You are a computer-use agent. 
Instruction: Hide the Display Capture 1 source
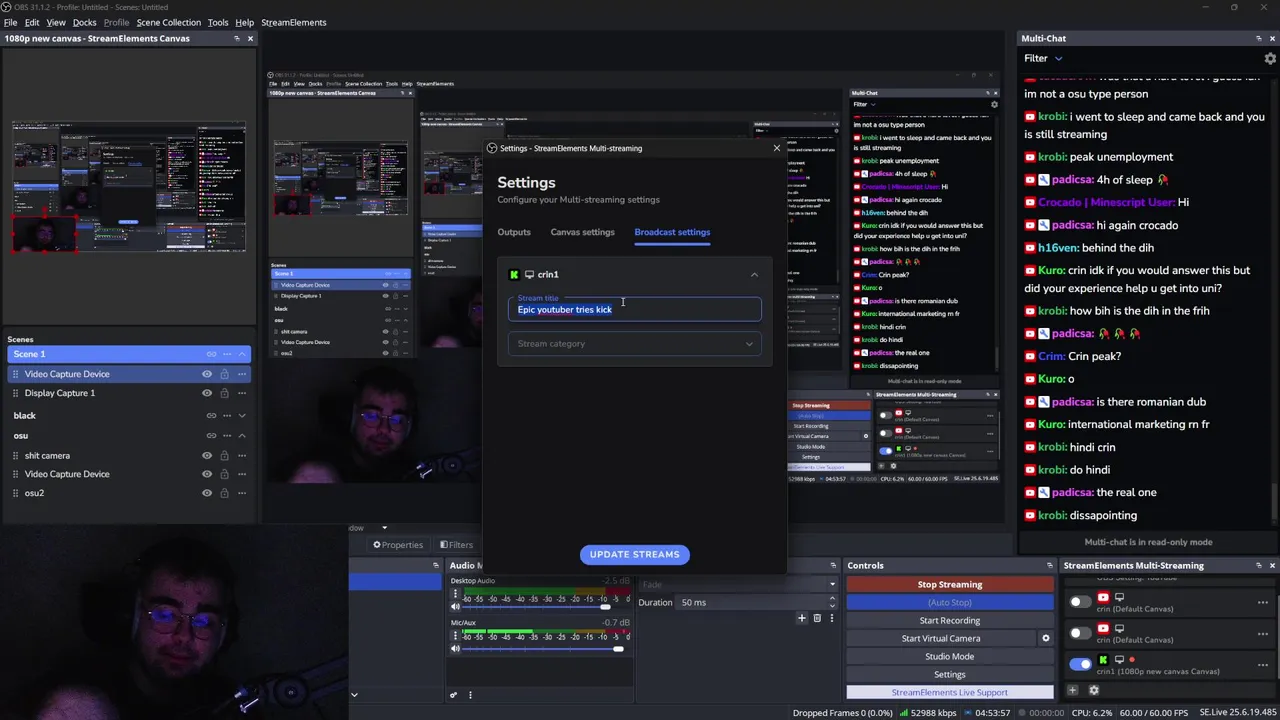point(207,393)
